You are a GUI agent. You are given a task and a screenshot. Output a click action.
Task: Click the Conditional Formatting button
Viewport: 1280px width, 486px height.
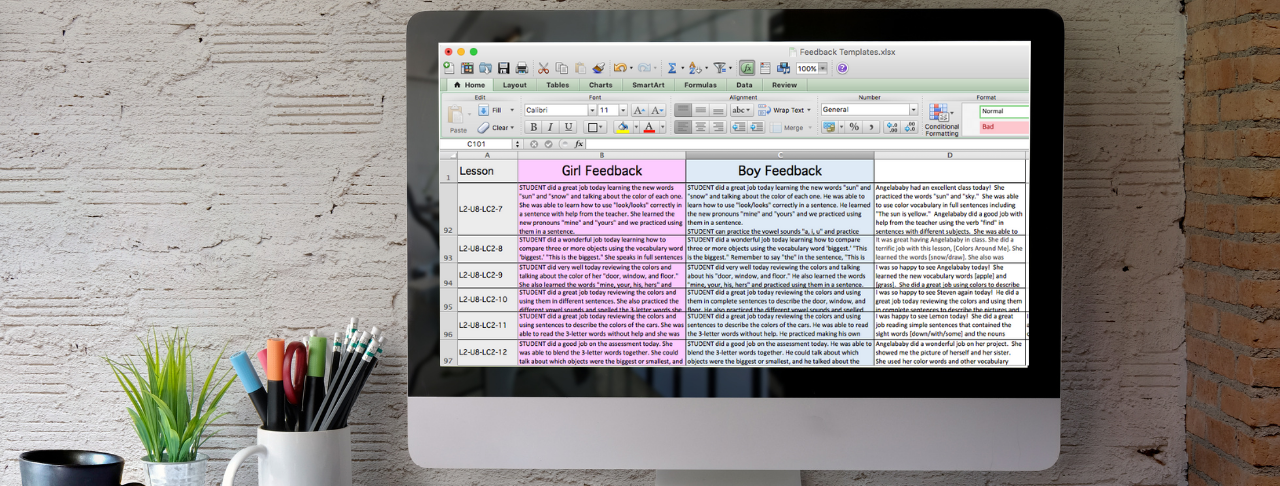pyautogui.click(x=941, y=120)
